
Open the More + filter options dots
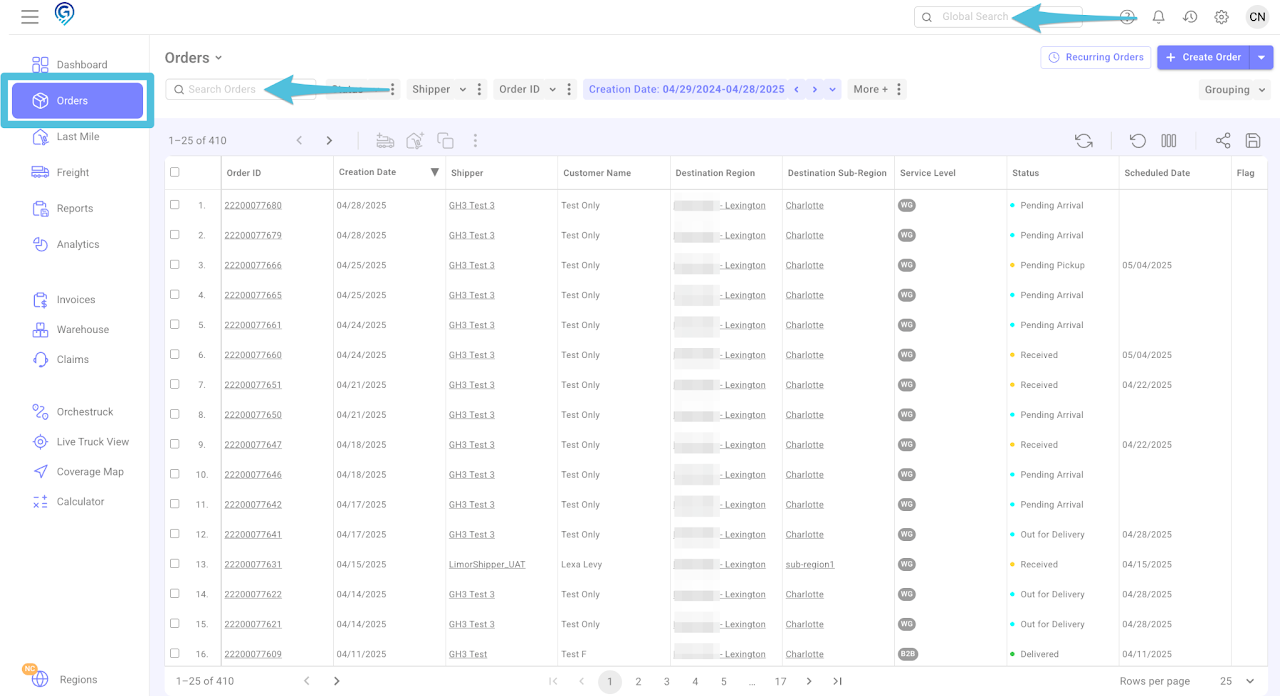tap(899, 89)
